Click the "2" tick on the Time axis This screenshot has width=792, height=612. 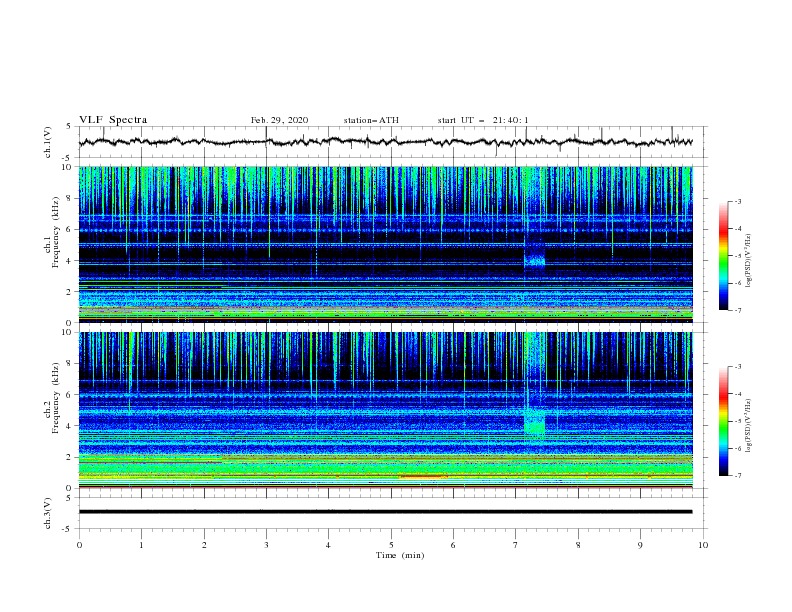(x=204, y=545)
